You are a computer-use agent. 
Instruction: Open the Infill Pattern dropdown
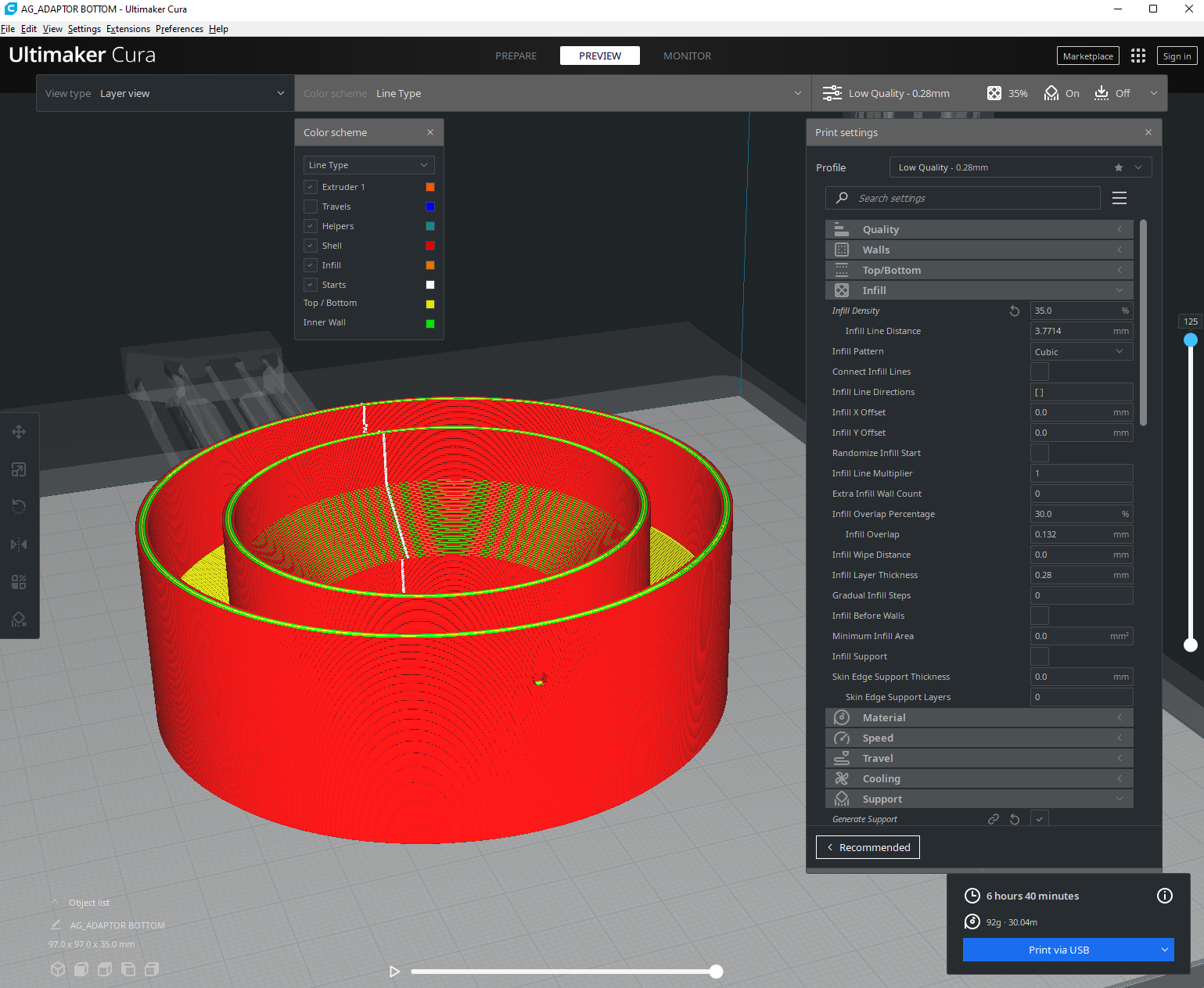tap(1081, 351)
